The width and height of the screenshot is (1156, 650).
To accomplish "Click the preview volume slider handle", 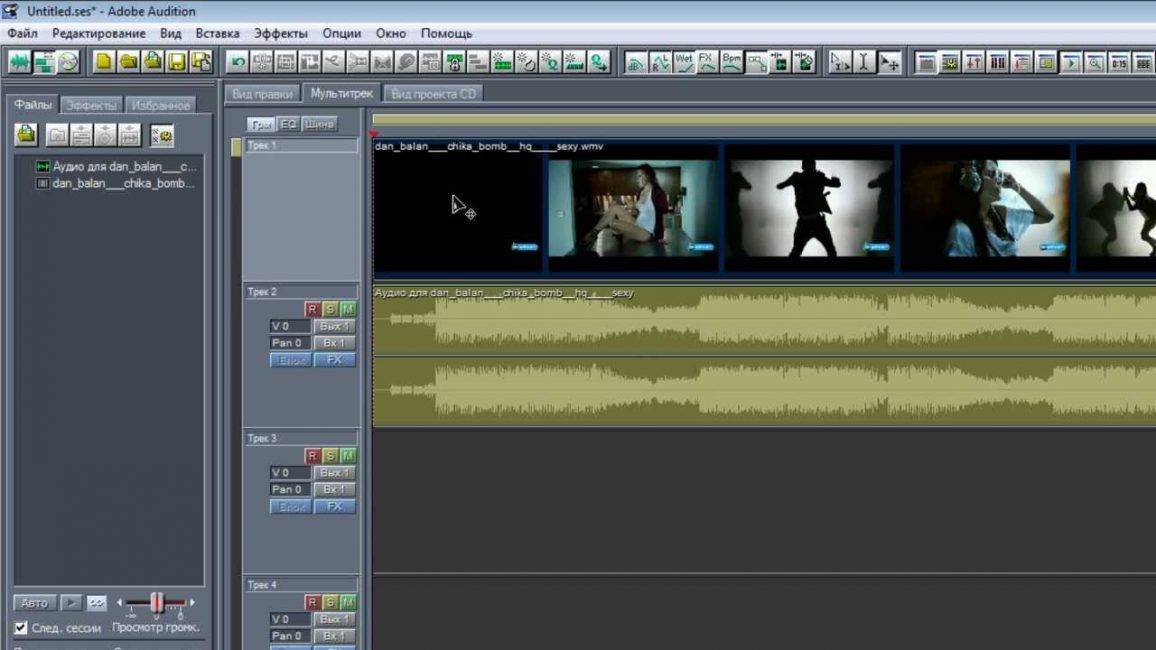I will [157, 603].
